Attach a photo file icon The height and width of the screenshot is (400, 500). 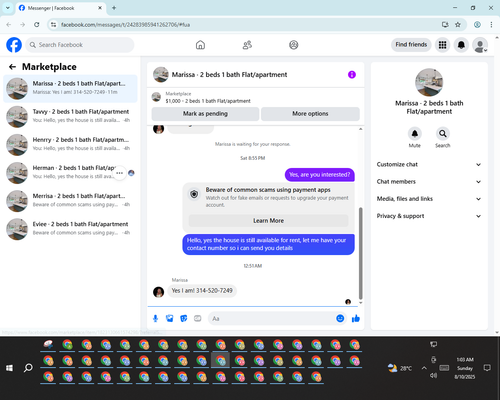point(169,318)
